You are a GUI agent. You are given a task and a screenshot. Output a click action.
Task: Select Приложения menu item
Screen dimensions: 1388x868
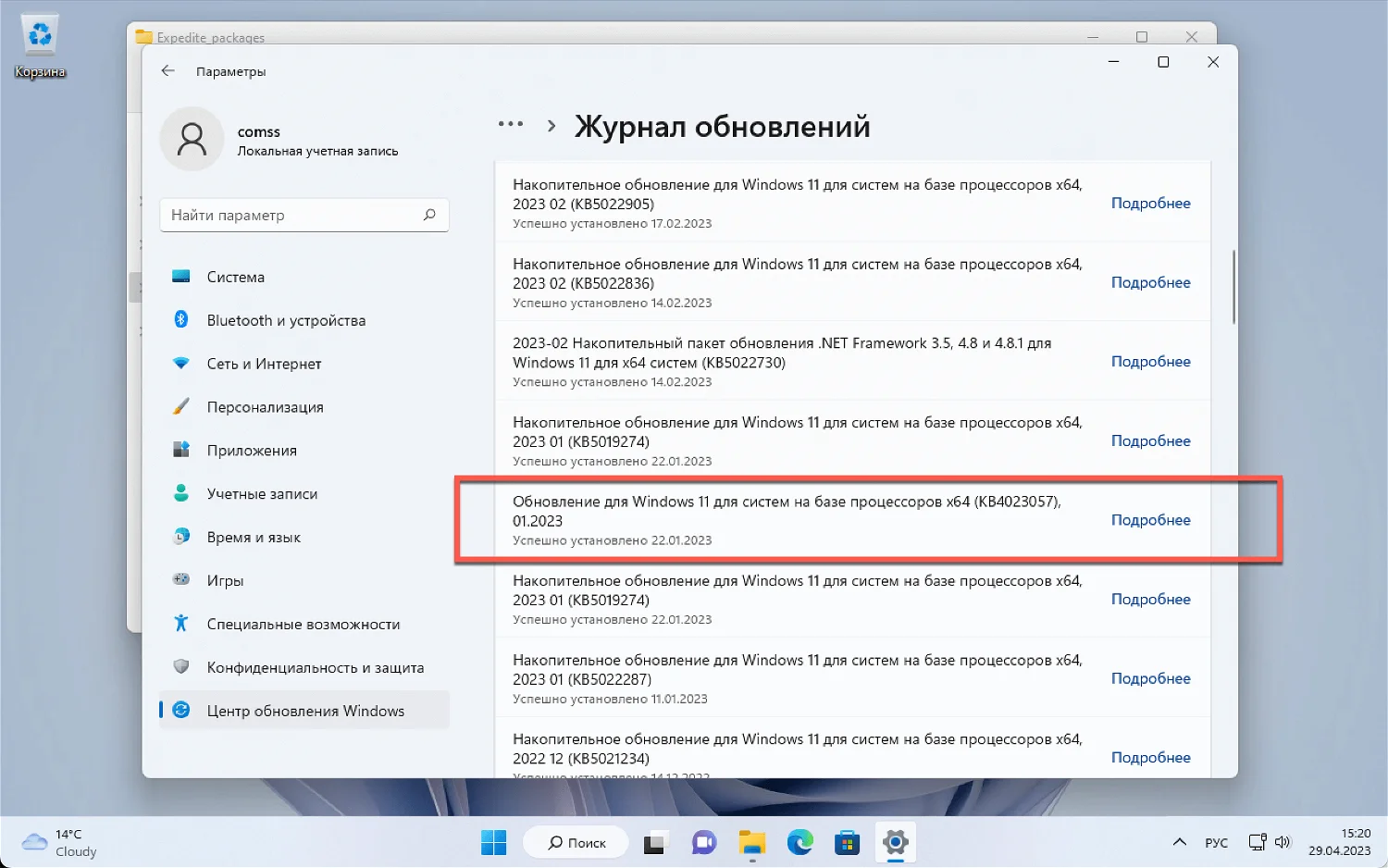pos(304,451)
